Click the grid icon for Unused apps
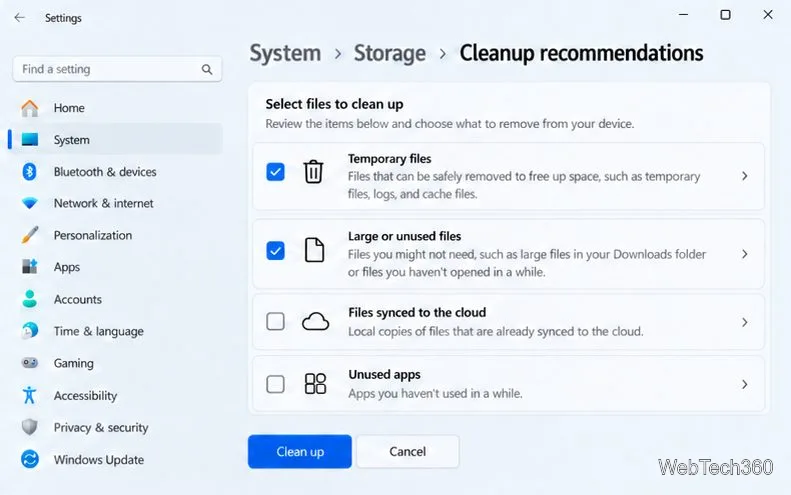 315,383
